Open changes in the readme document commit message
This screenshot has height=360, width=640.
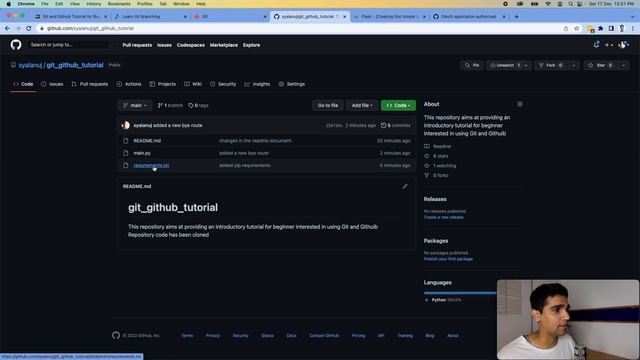pos(255,140)
